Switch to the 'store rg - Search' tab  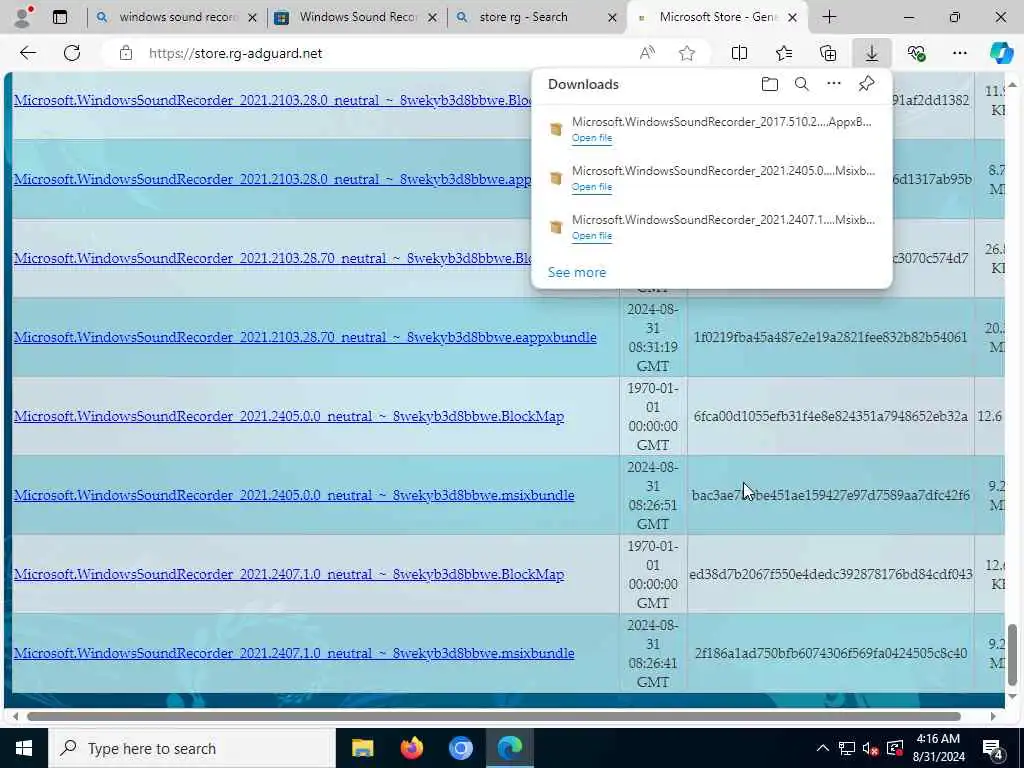(536, 18)
